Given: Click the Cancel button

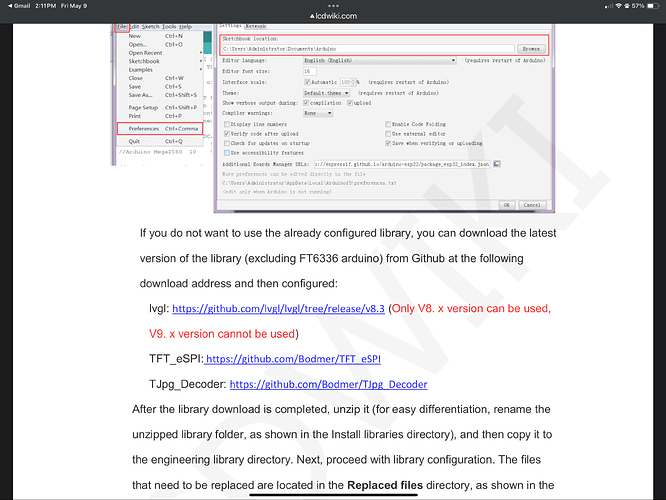Looking at the screenshot, I should [x=532, y=205].
